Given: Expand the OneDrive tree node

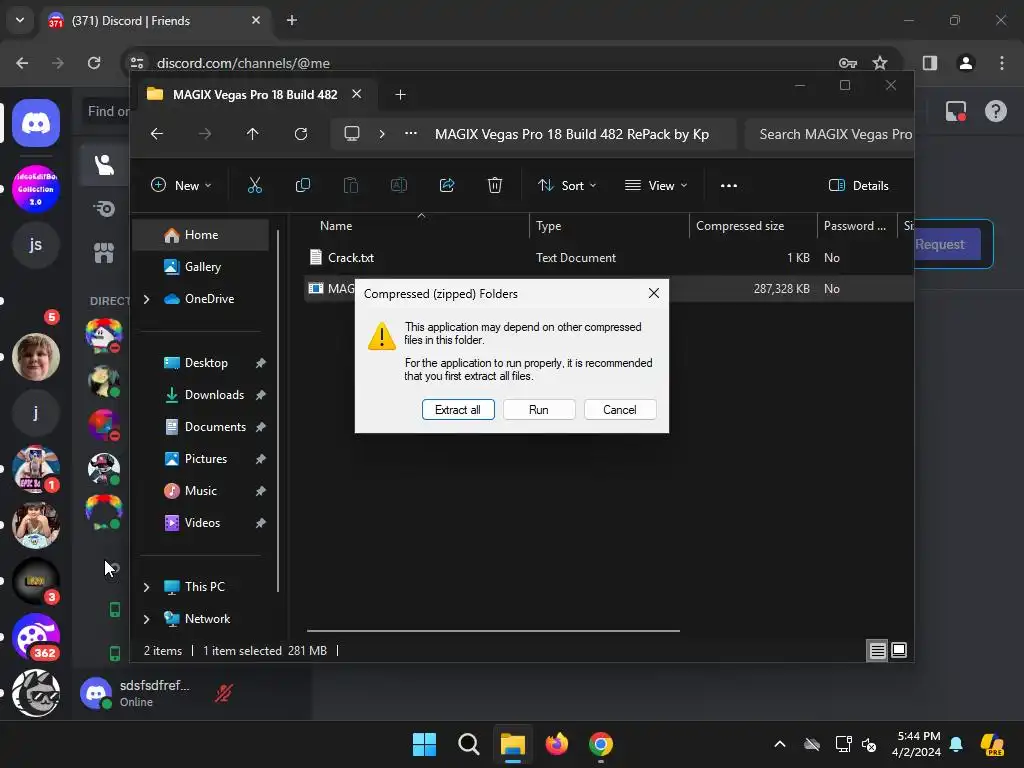Looking at the screenshot, I should pos(146,299).
